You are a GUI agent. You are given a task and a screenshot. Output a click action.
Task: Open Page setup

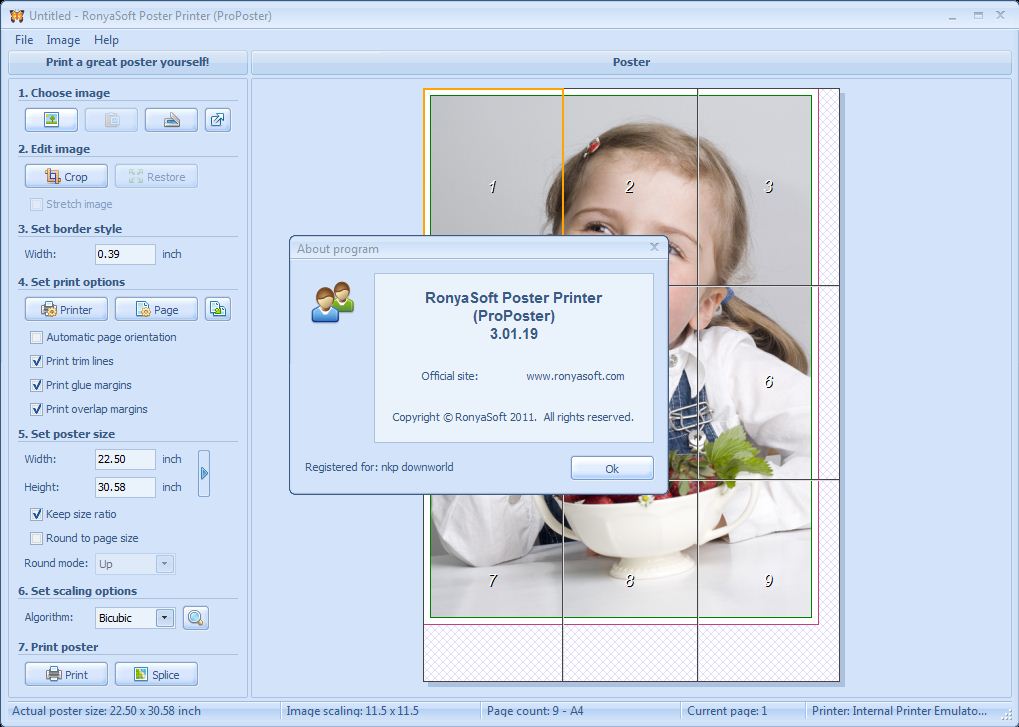click(155, 309)
